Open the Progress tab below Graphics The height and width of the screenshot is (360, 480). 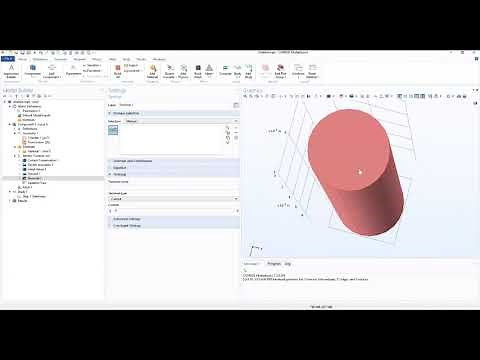click(274, 264)
